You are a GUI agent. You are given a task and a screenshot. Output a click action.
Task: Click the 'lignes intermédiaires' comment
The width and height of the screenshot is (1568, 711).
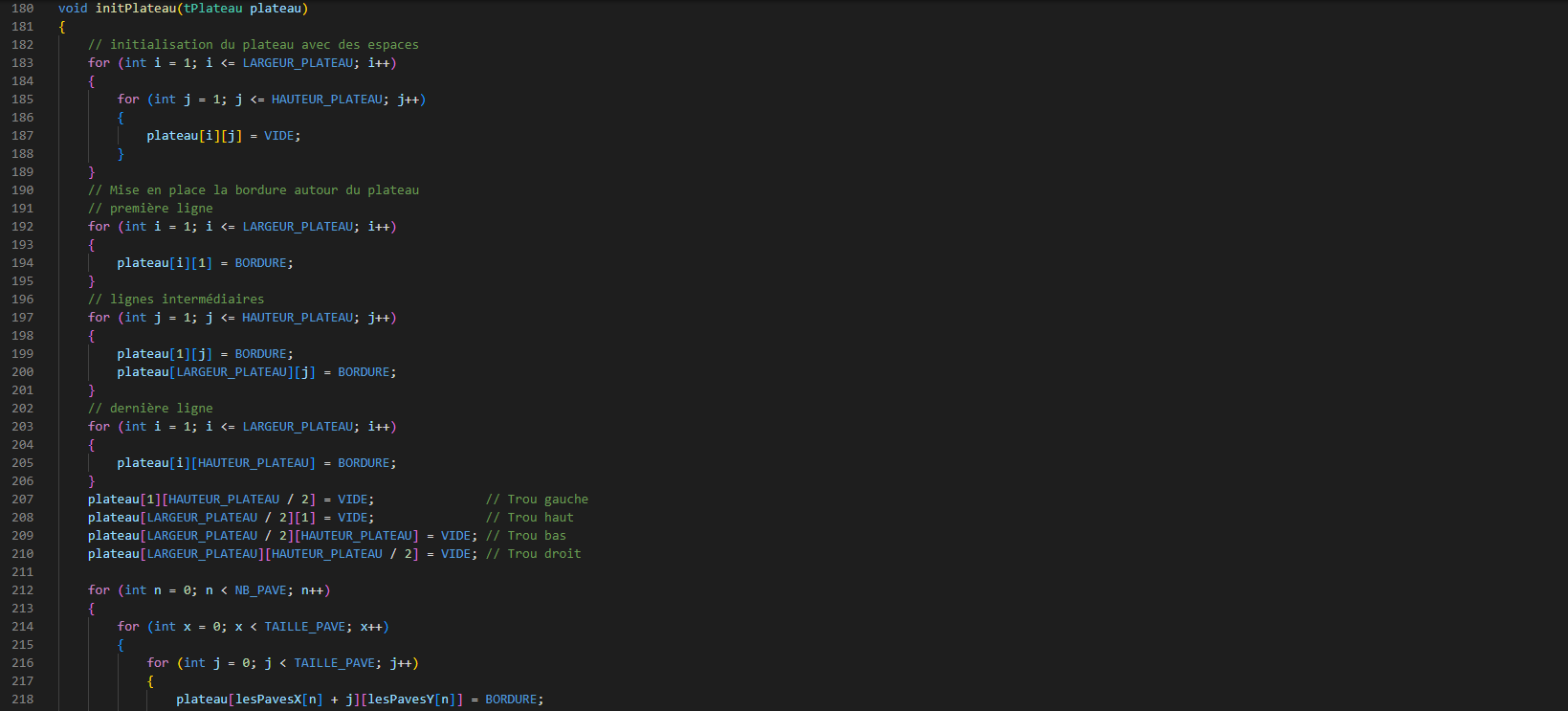(176, 300)
